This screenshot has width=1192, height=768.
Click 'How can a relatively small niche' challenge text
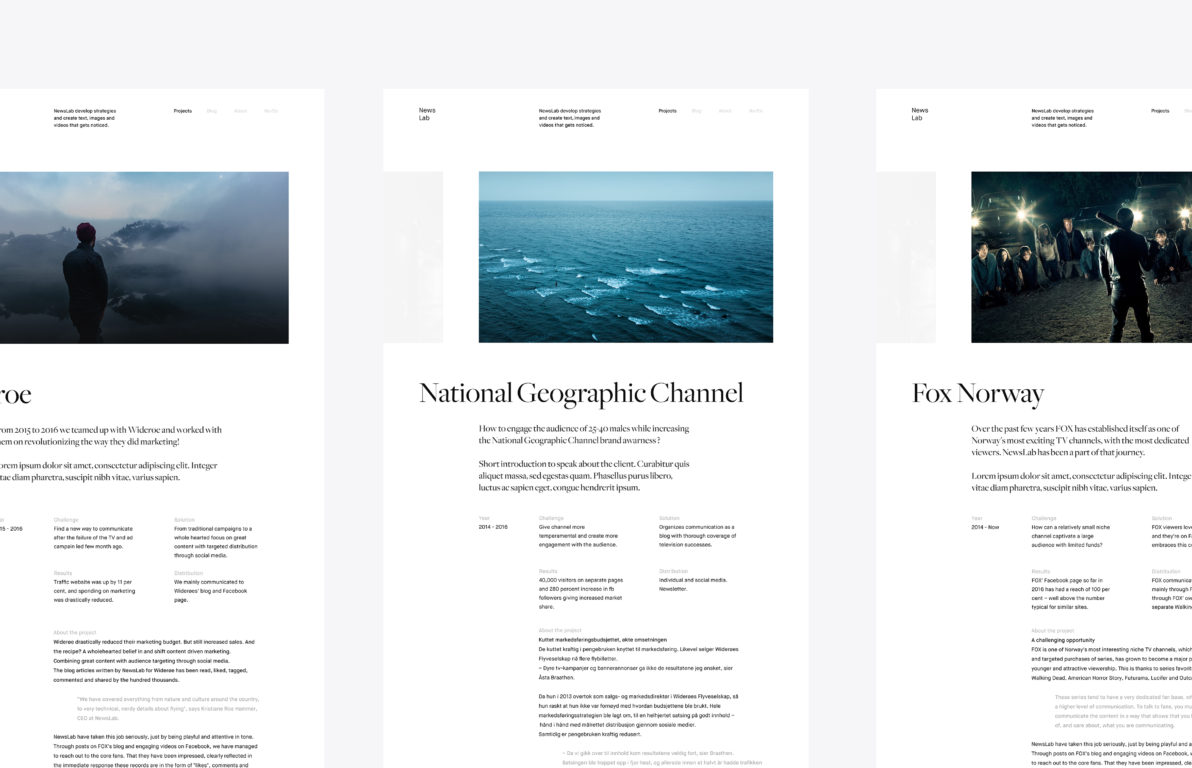pyautogui.click(x=1070, y=535)
